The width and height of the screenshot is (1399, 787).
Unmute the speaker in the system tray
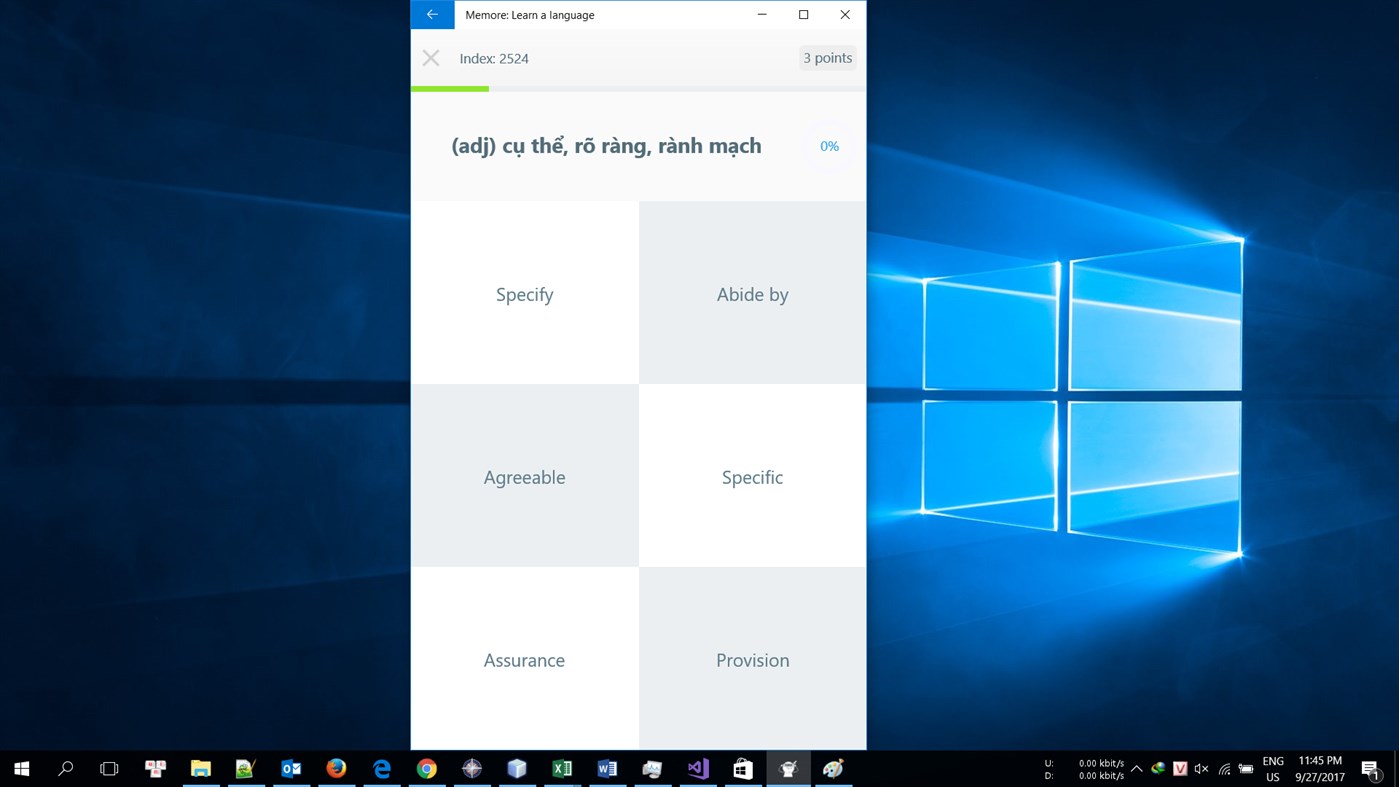coord(1201,769)
